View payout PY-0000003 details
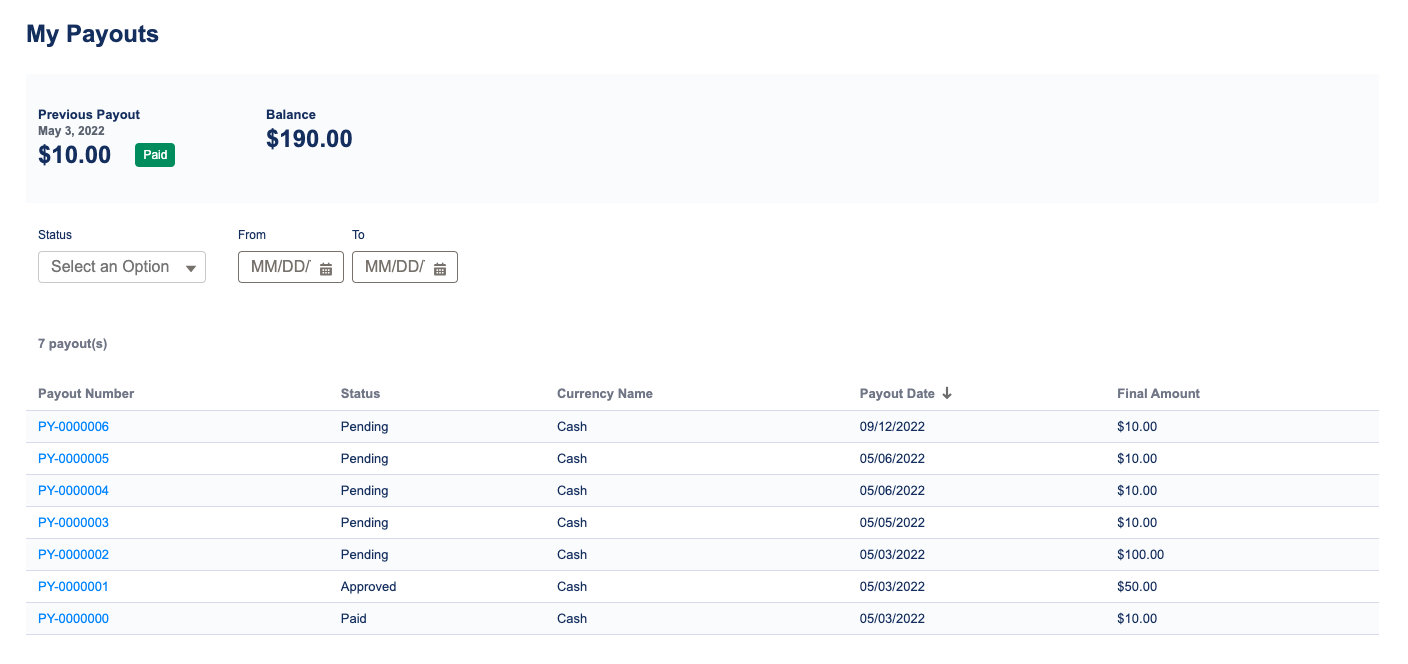This screenshot has height=664, width=1408. click(x=73, y=523)
